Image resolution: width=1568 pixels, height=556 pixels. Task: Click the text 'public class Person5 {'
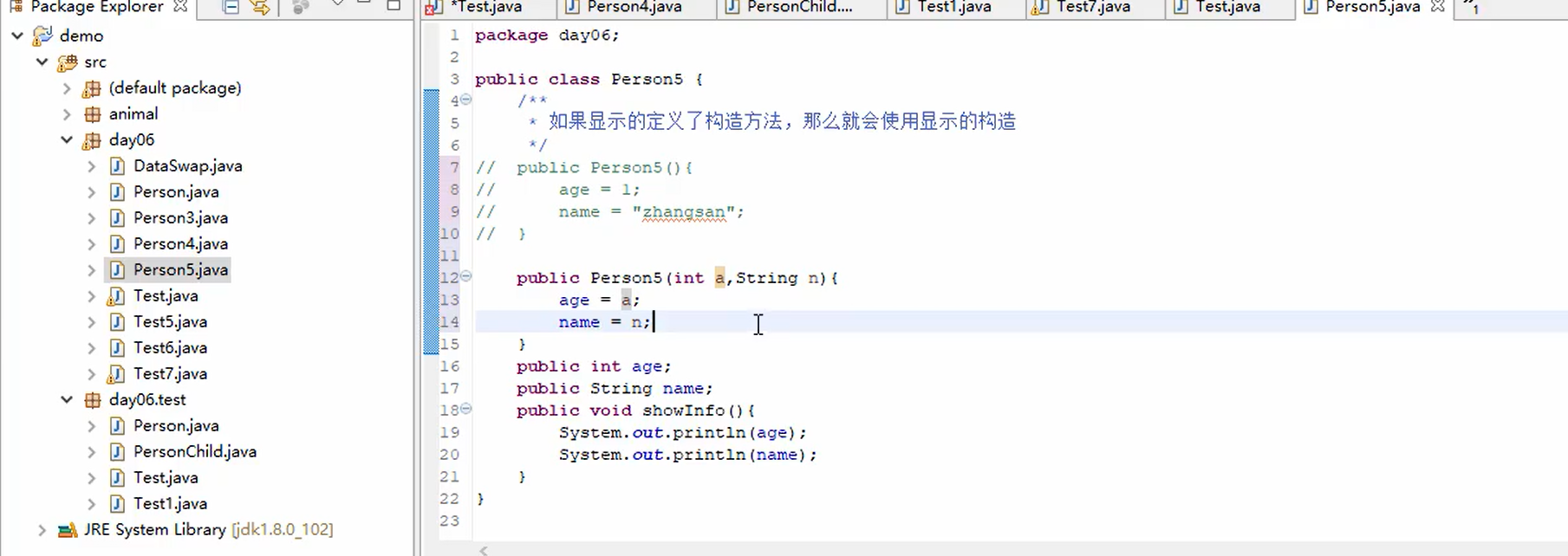click(589, 80)
